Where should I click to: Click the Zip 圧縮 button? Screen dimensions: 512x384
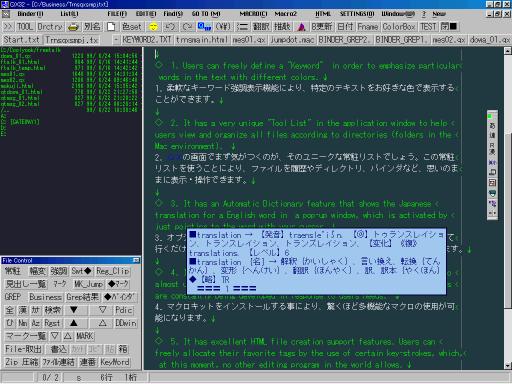tap(22, 362)
